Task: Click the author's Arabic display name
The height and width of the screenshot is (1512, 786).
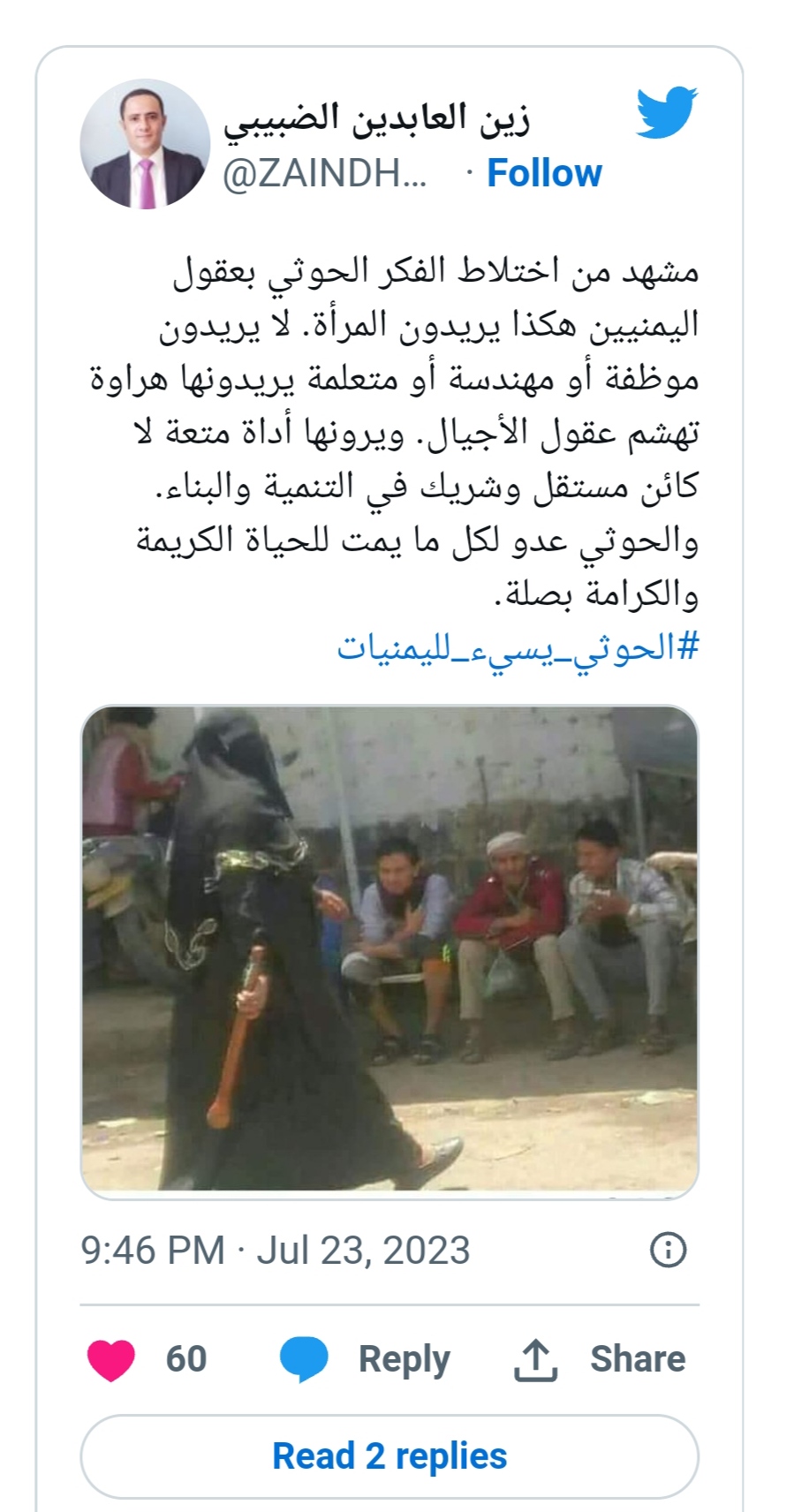Action: [x=376, y=118]
